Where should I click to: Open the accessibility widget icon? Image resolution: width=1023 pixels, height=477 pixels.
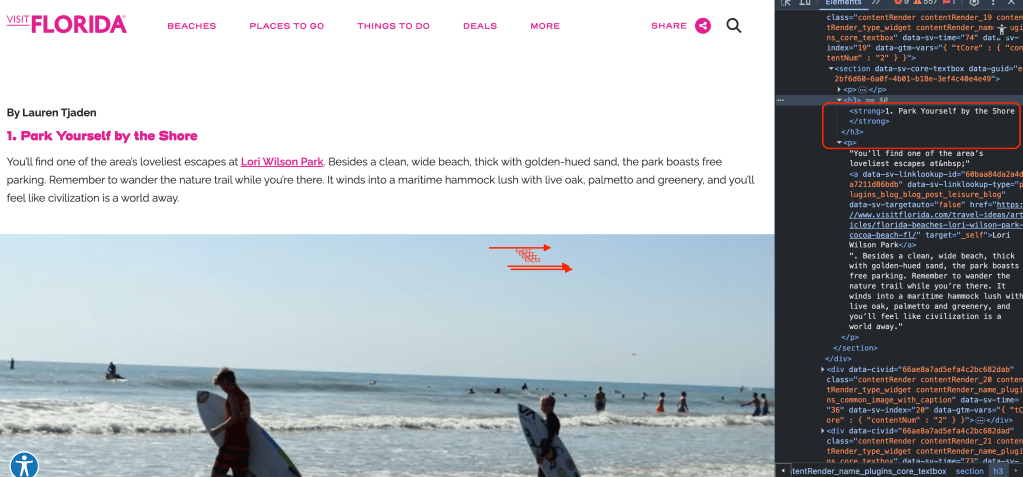(x=25, y=465)
